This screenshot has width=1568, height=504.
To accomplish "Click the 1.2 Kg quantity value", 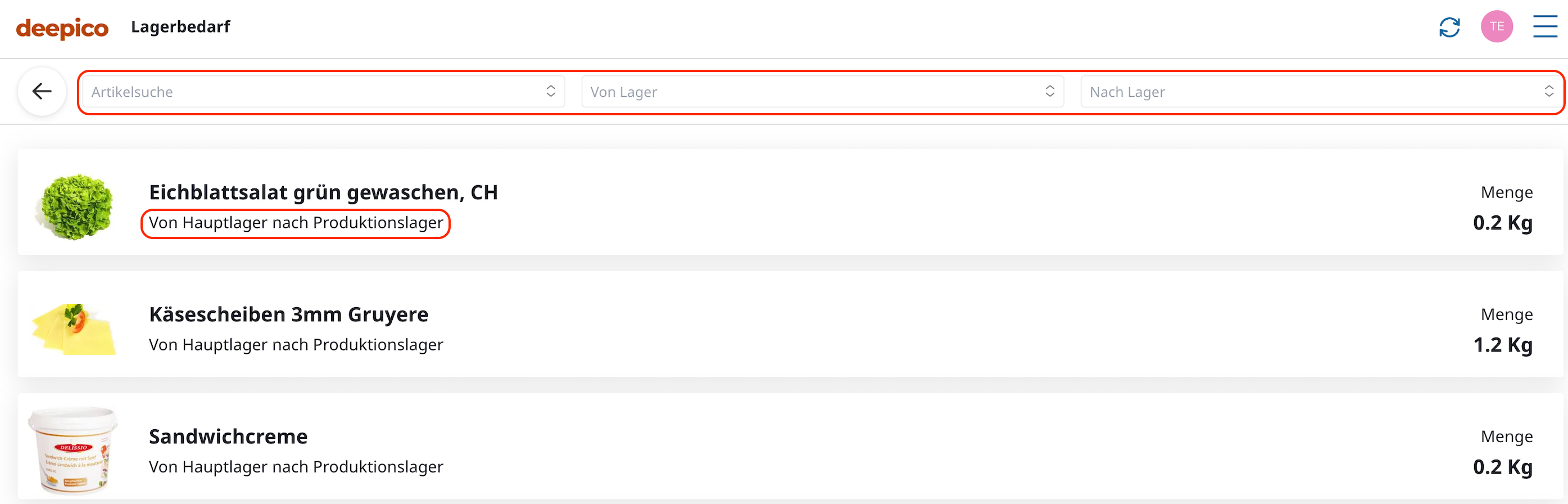I will (1502, 345).
